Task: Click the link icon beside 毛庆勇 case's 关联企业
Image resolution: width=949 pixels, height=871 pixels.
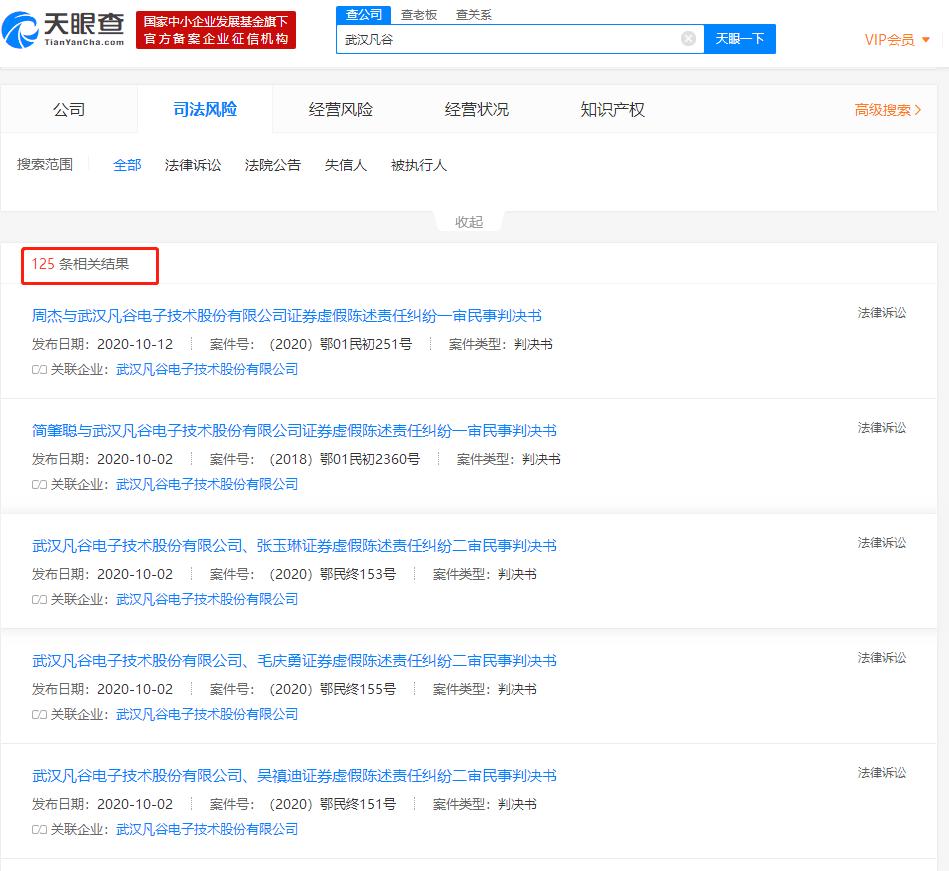Action: coord(39,715)
